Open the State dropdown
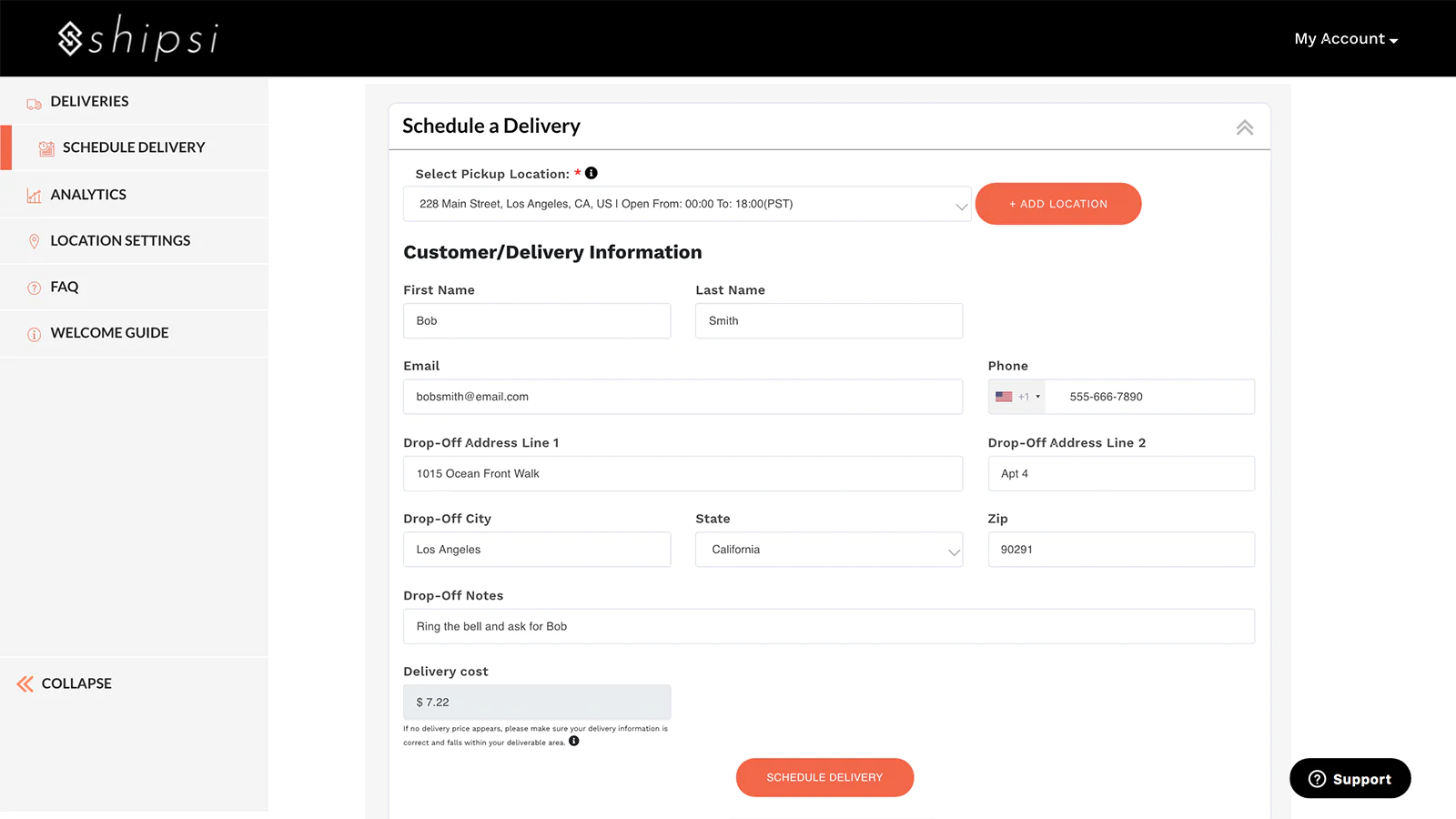The width and height of the screenshot is (1456, 819). [x=829, y=550]
